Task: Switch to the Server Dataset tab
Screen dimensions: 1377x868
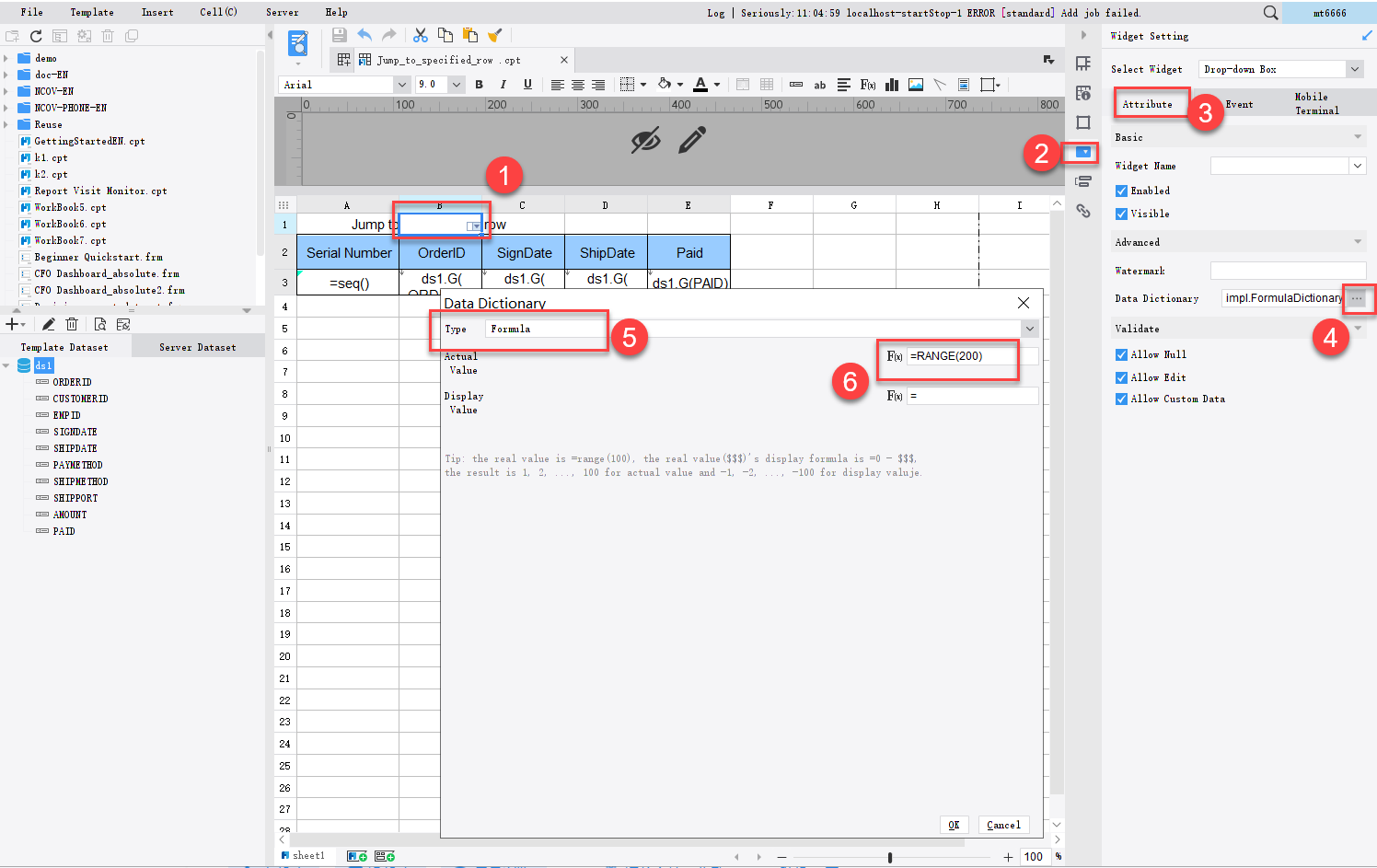Action: pyautogui.click(x=198, y=347)
